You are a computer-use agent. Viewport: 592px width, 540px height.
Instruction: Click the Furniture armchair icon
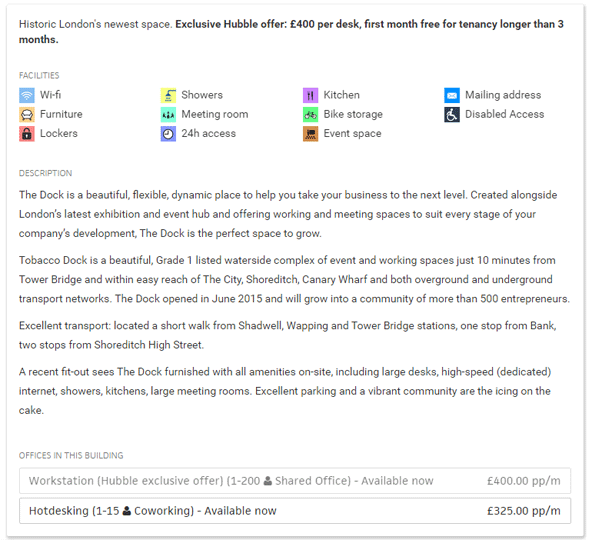(x=27, y=114)
